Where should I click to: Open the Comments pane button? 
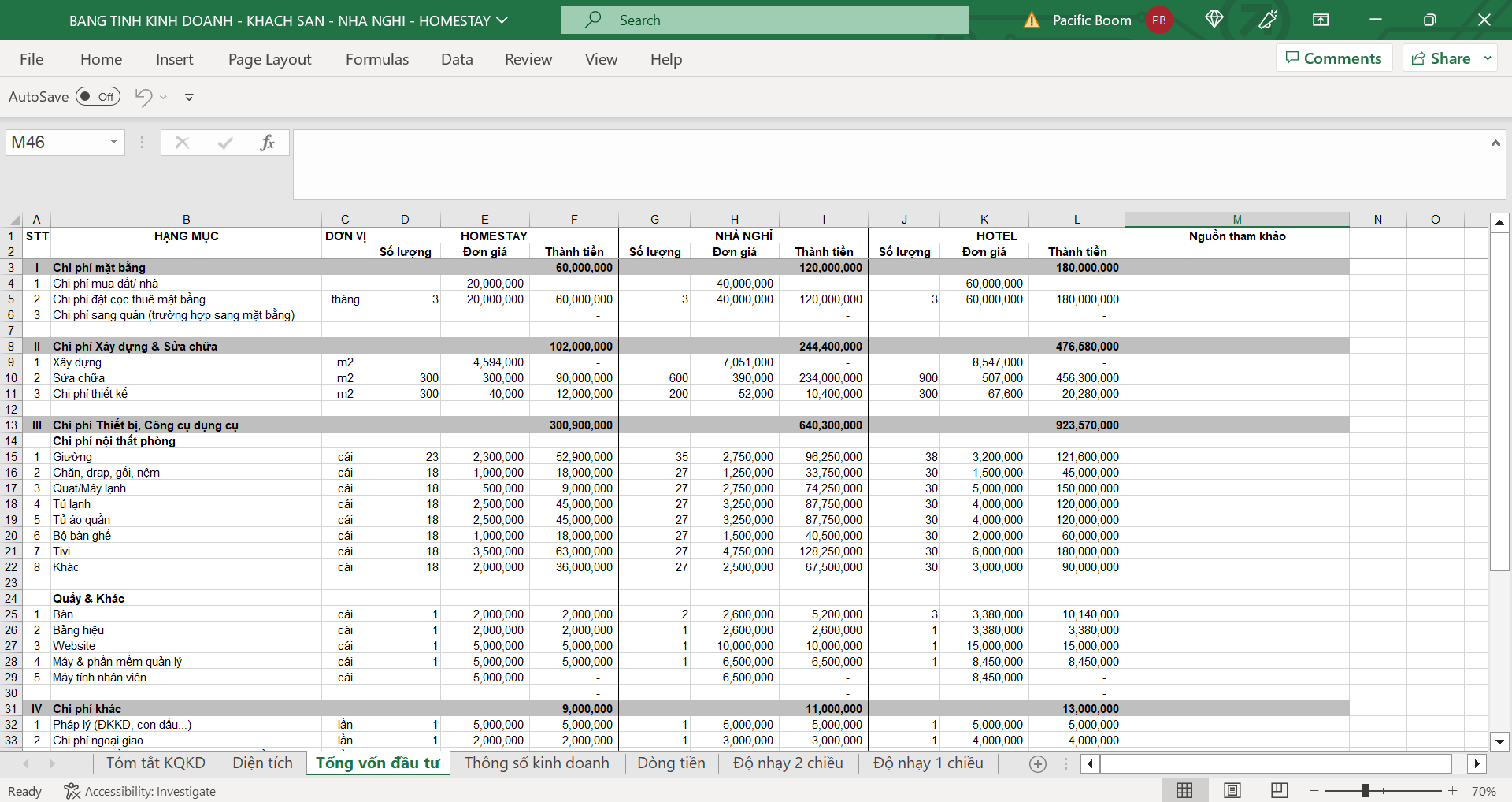click(x=1334, y=58)
